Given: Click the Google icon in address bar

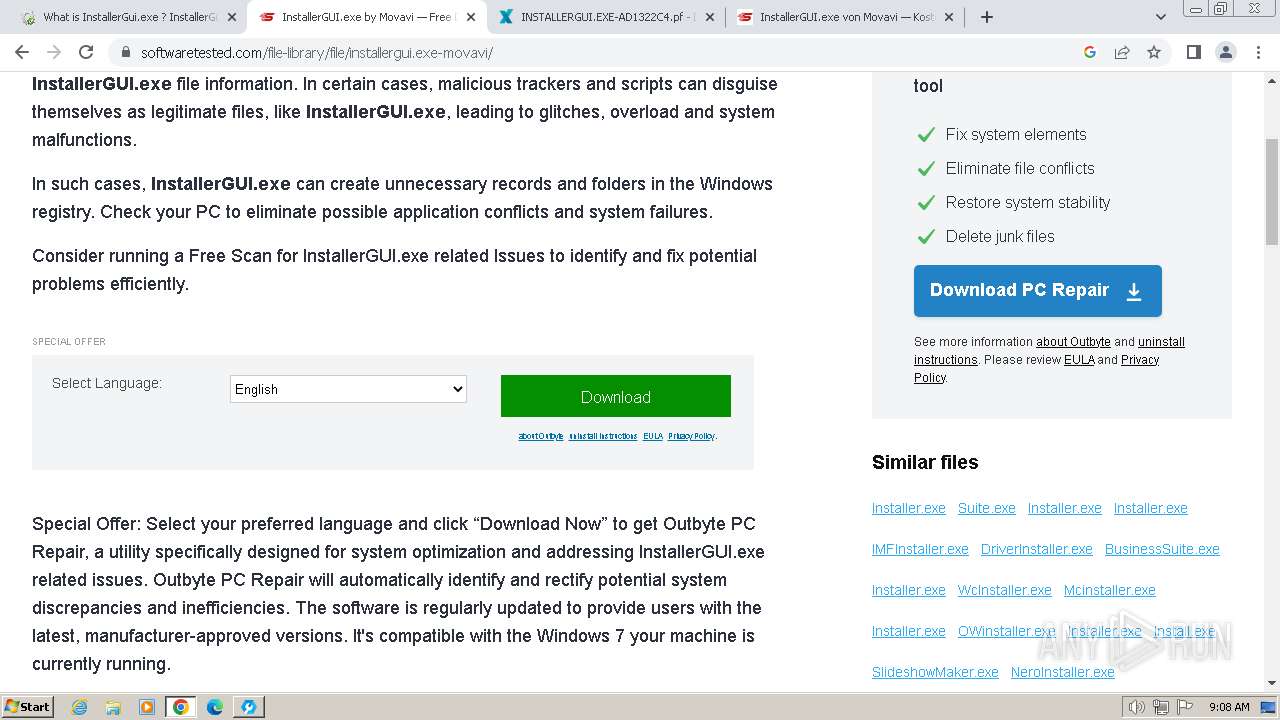Looking at the screenshot, I should [x=1090, y=52].
